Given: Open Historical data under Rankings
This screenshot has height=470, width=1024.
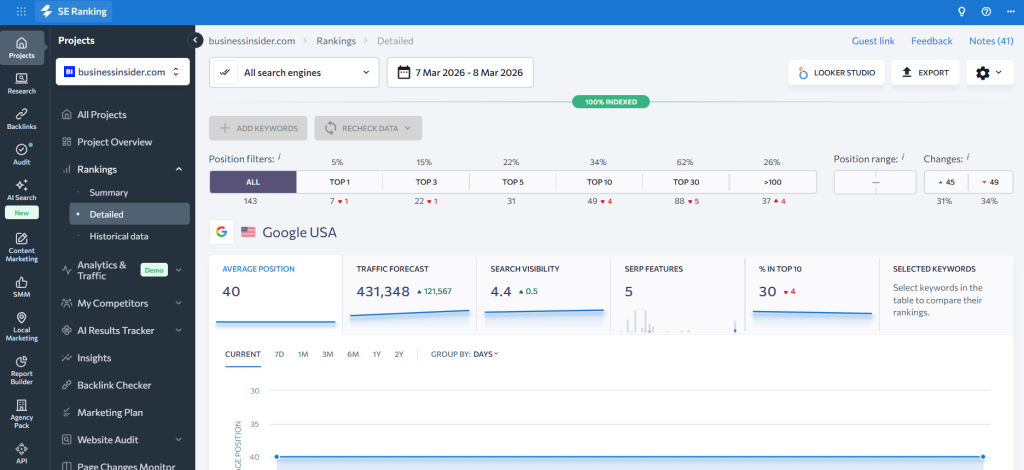Looking at the screenshot, I should click(119, 236).
